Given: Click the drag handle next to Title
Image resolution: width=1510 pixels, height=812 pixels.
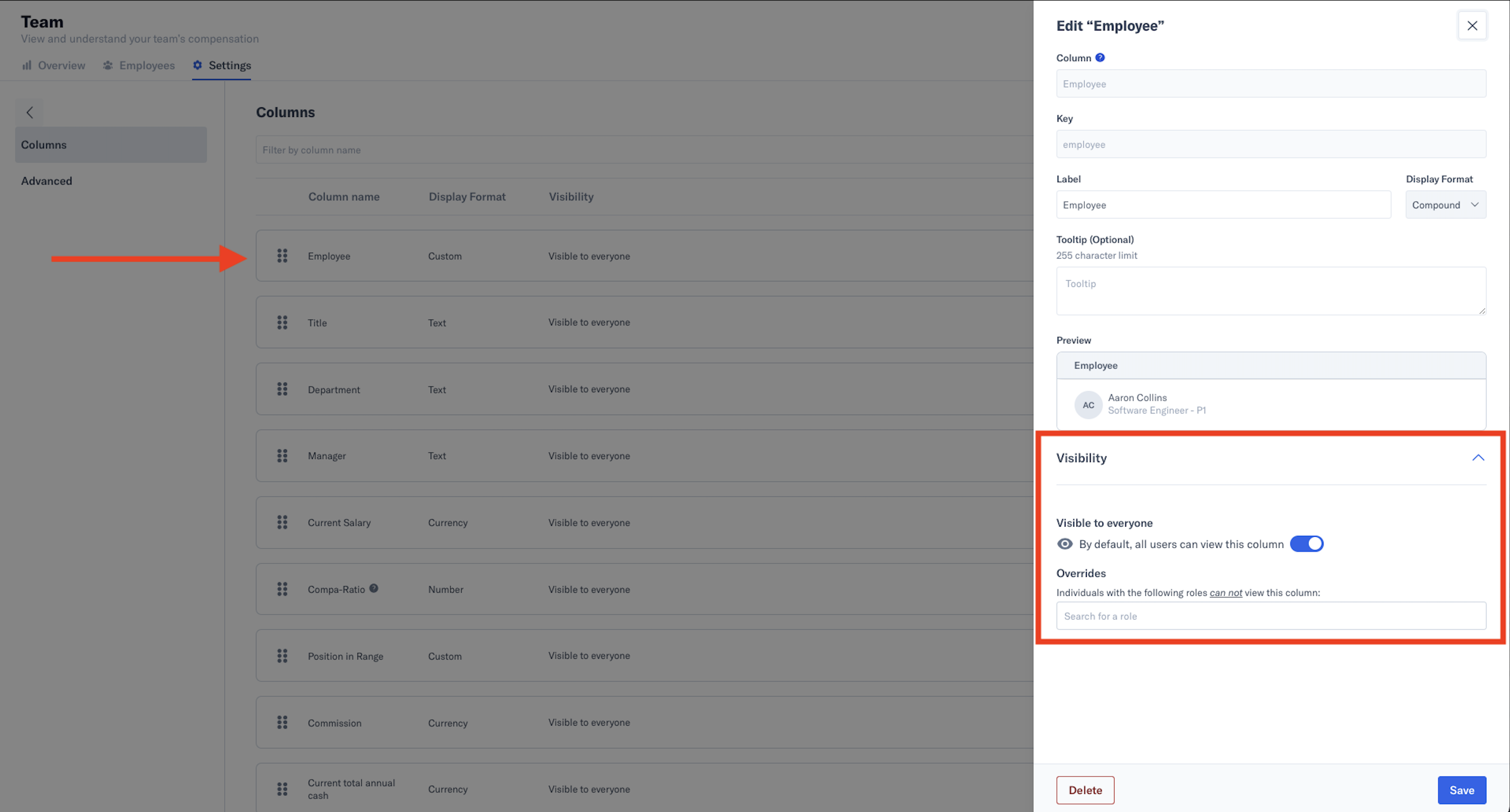Looking at the screenshot, I should tap(282, 322).
